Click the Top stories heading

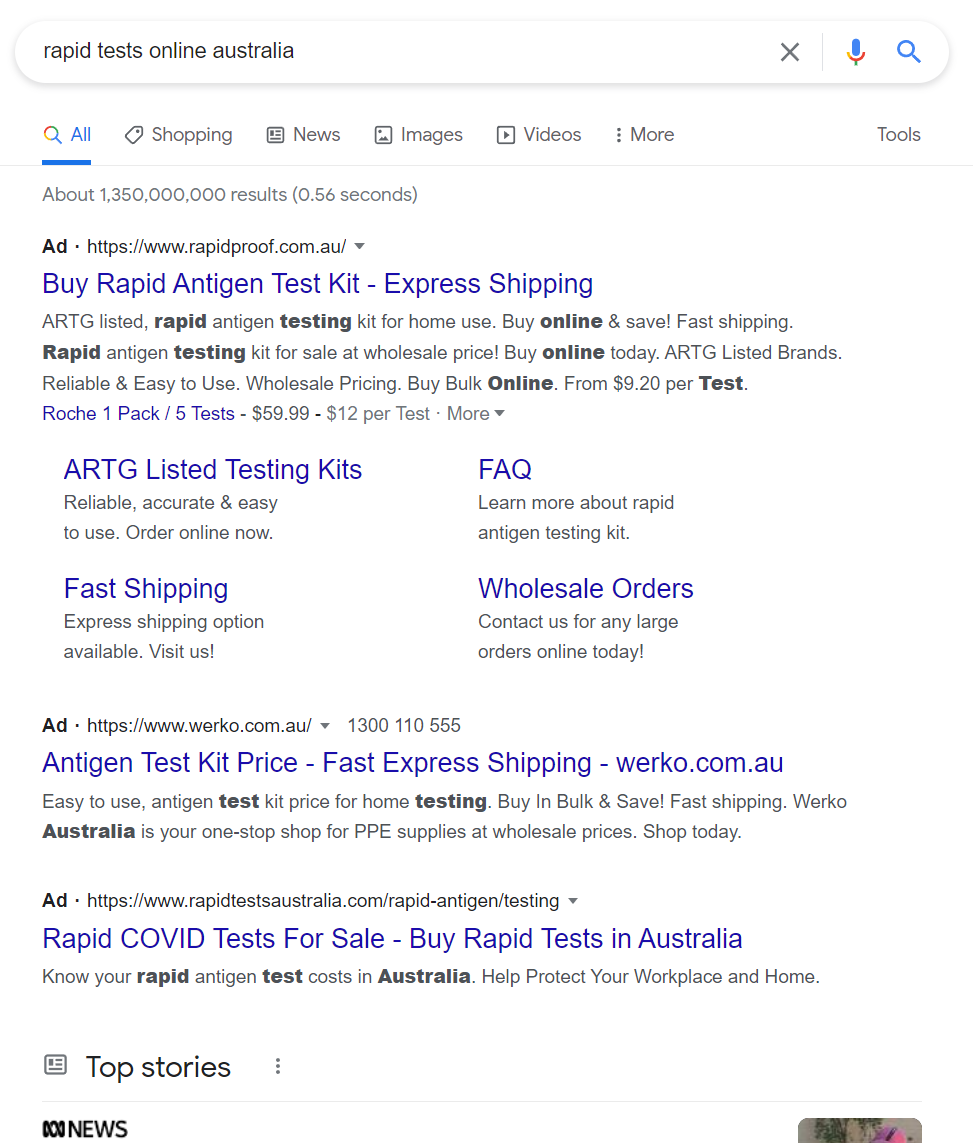click(158, 1066)
